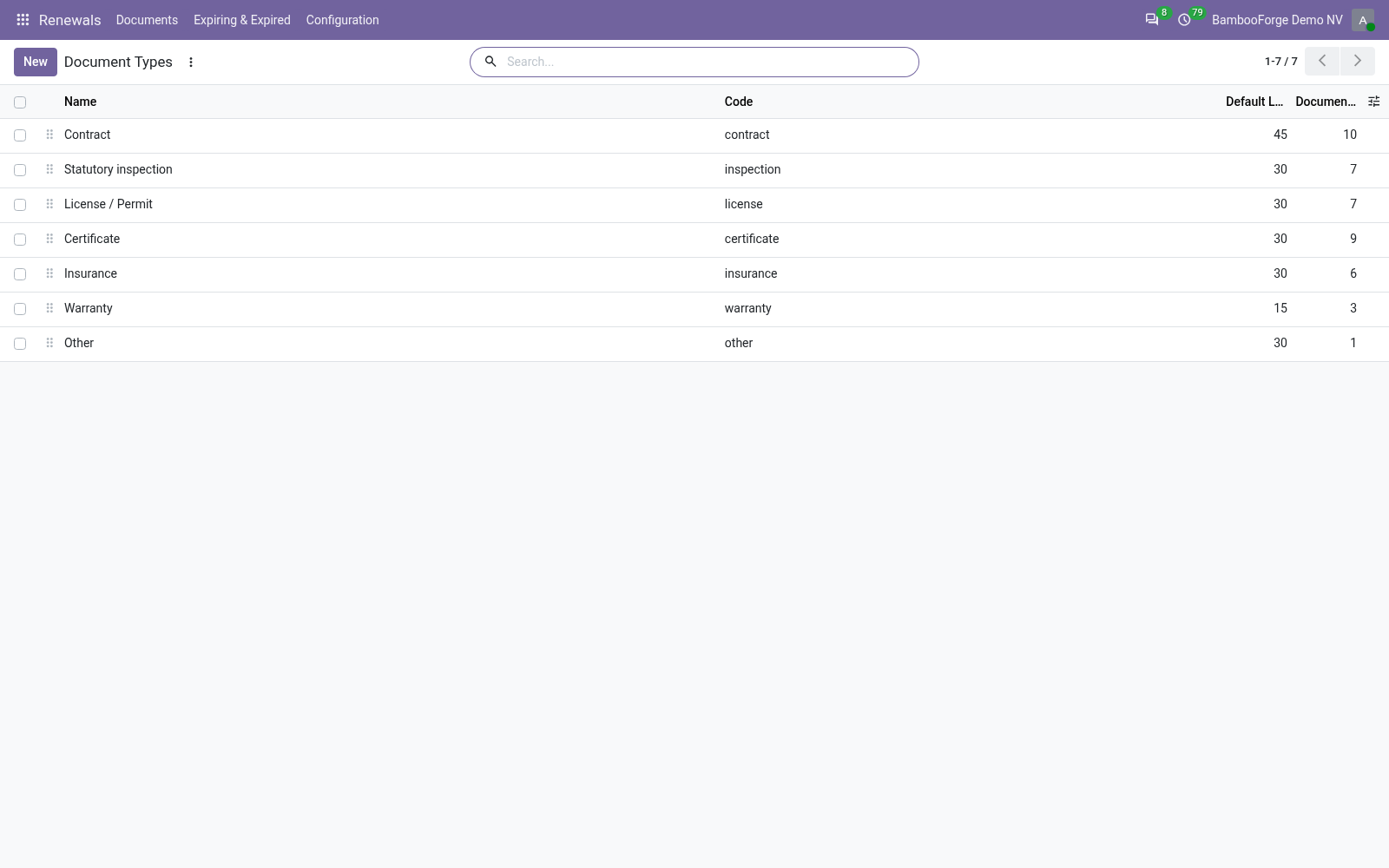The height and width of the screenshot is (868, 1389).
Task: Check the Certificate row checkbox
Action: click(20, 240)
